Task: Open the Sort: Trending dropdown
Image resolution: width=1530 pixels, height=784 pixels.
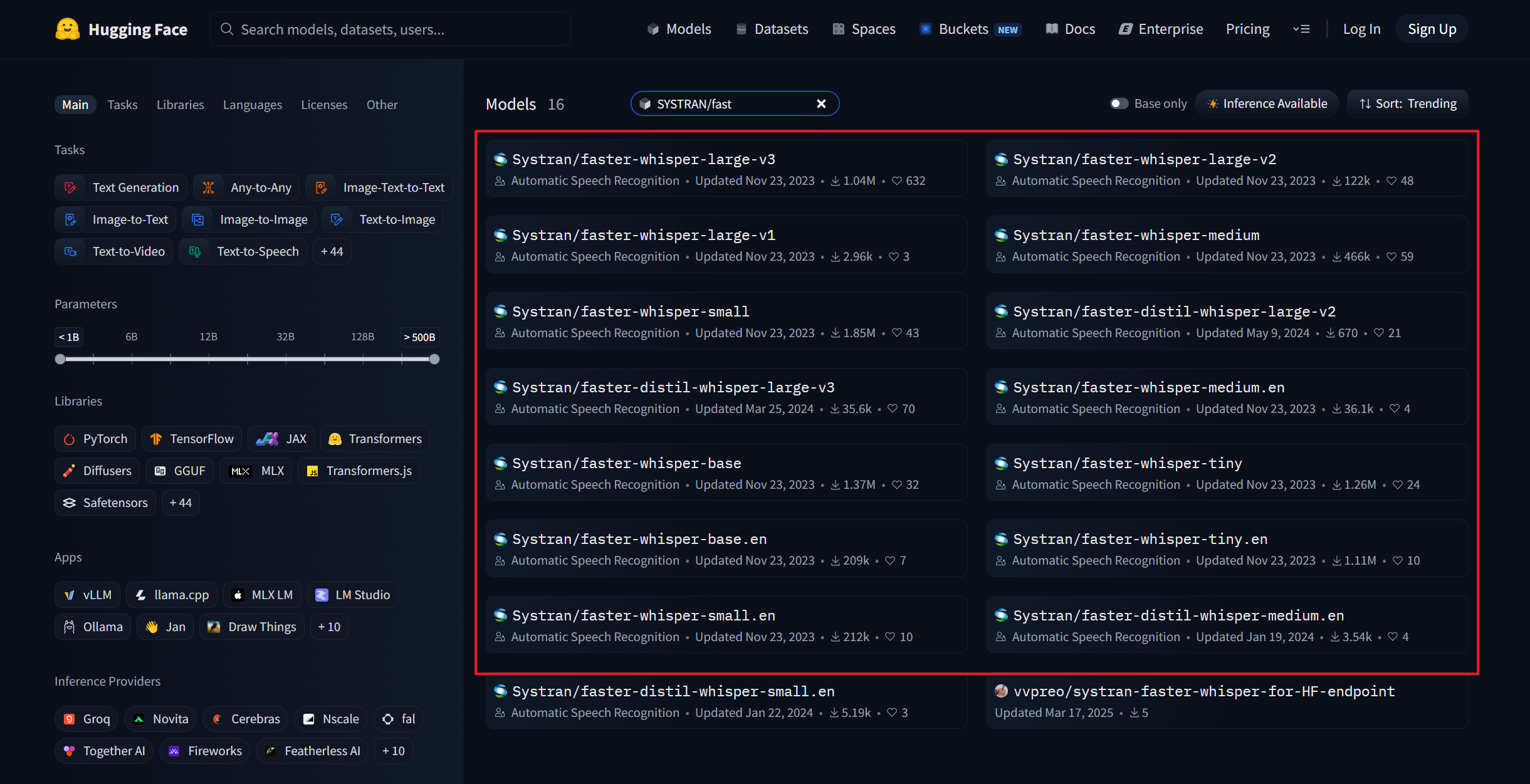Action: click(1408, 103)
